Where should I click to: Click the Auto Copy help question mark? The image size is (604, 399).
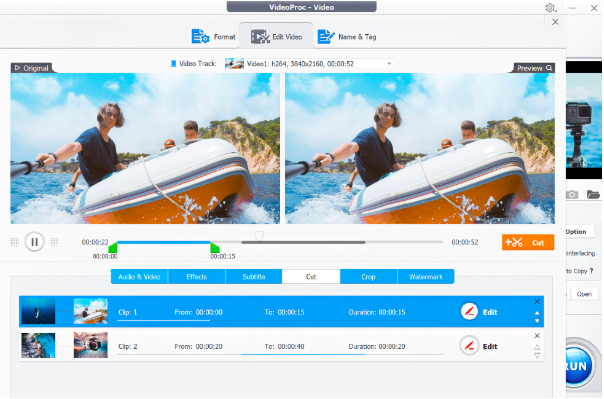[591, 271]
